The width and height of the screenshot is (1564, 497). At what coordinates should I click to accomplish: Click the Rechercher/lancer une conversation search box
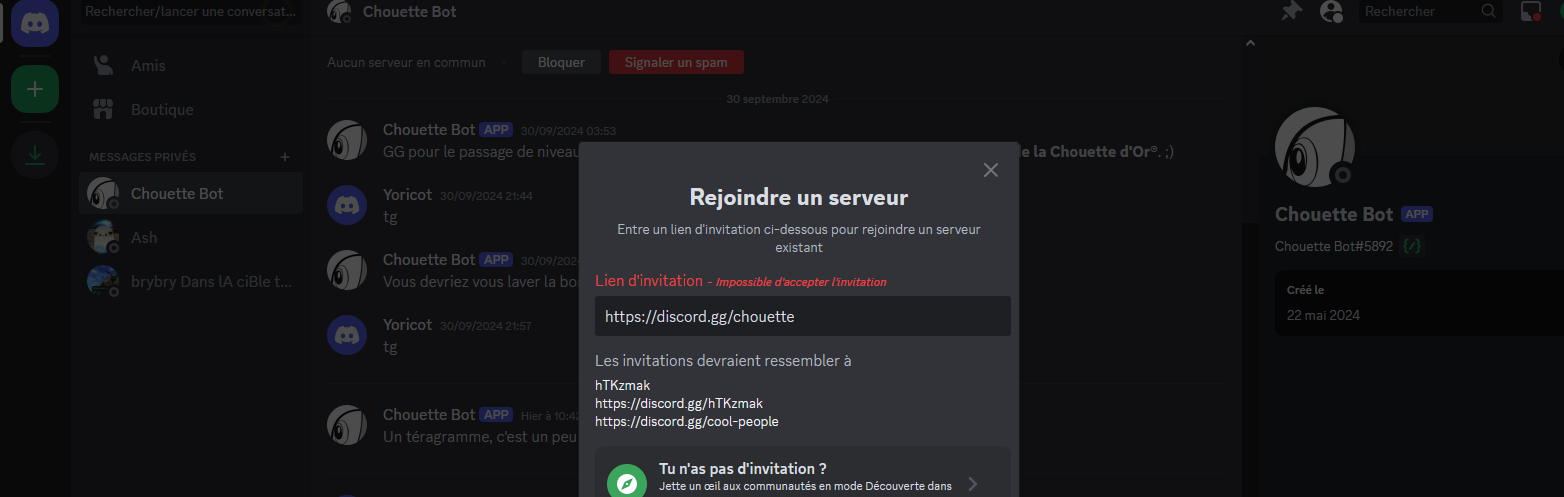click(x=190, y=12)
